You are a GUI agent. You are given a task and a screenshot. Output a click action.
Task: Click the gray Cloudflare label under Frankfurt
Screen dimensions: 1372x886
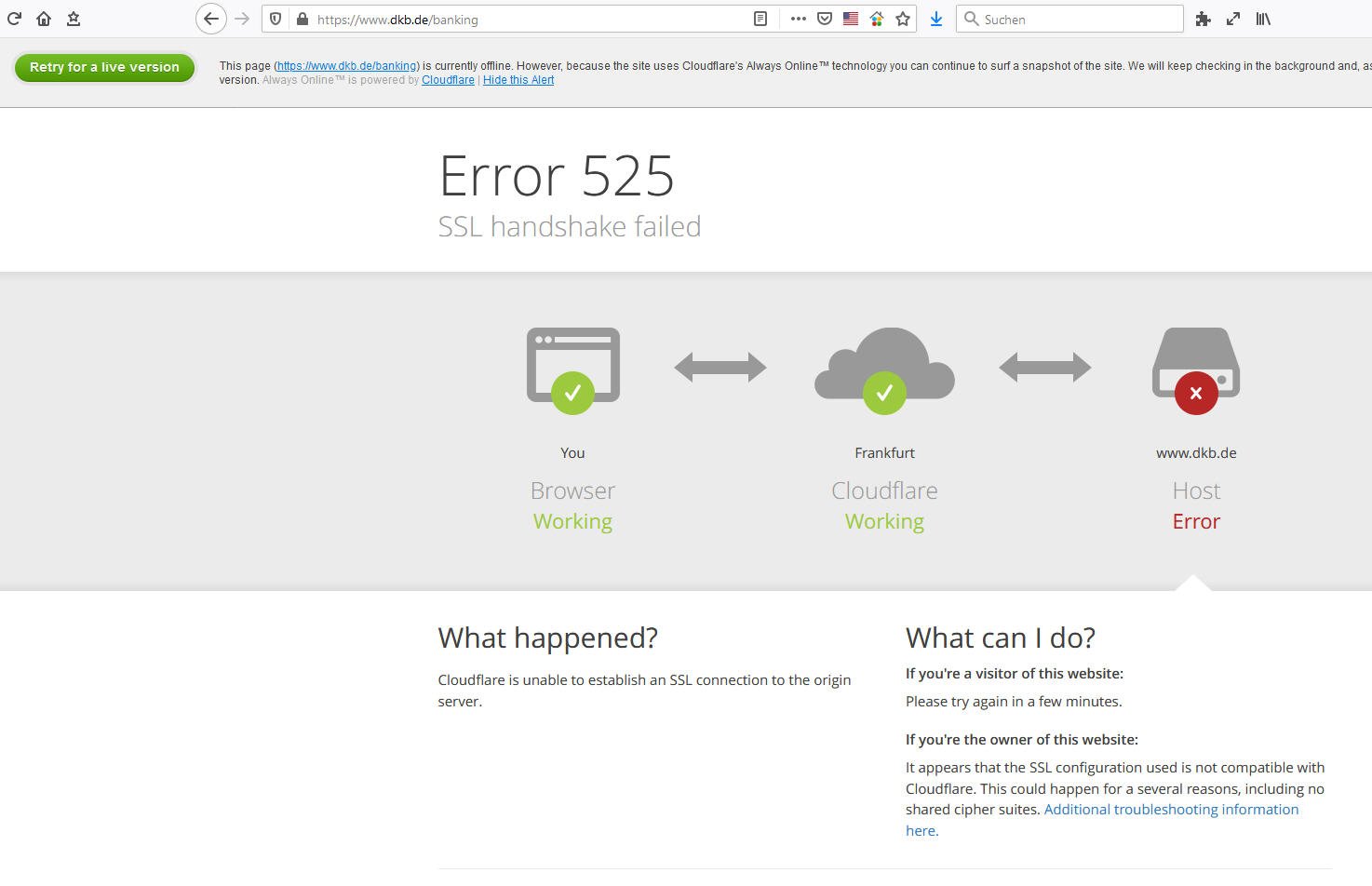884,490
